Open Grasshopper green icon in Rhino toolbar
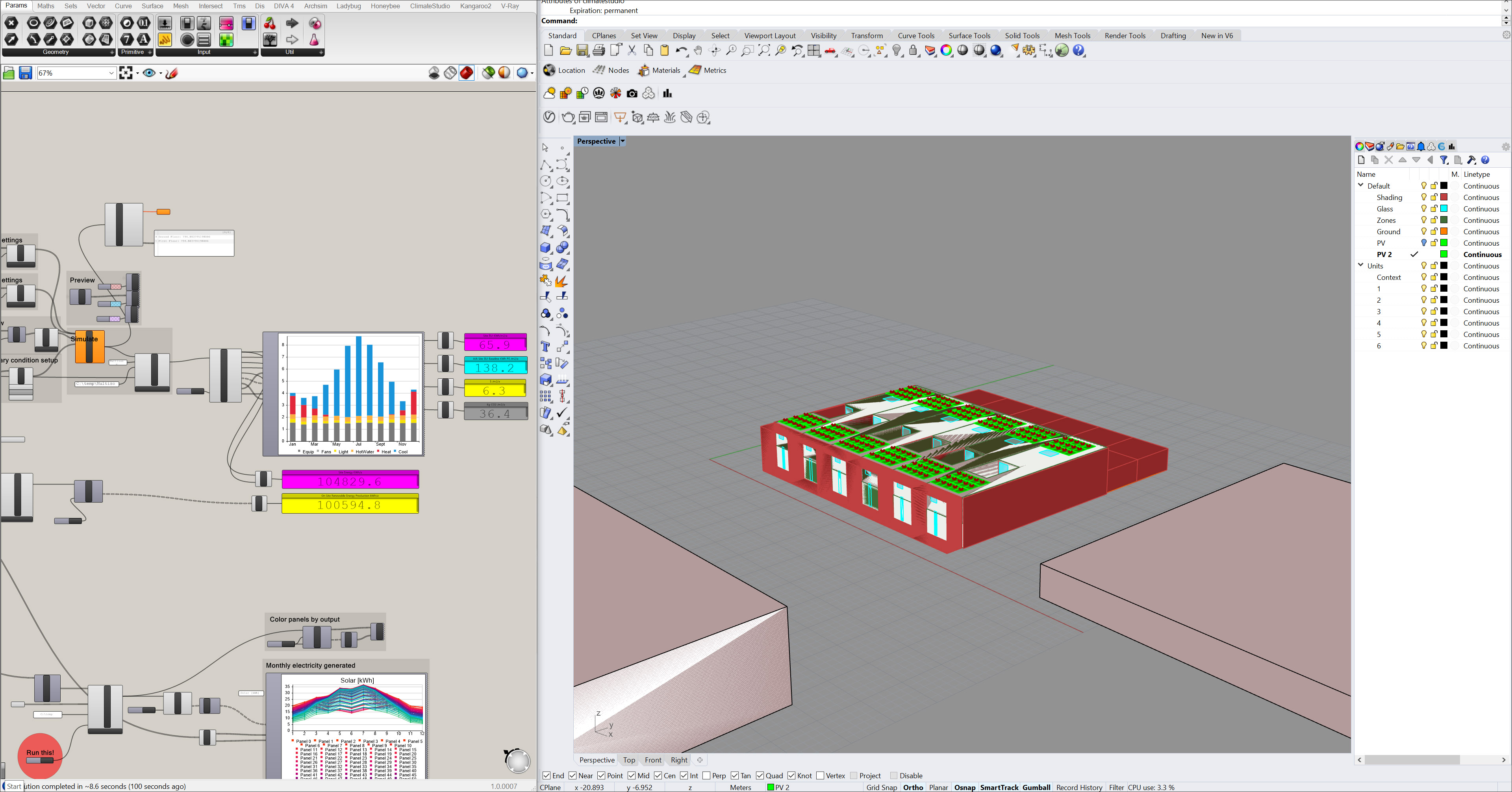This screenshot has width=1512, height=792. point(1062,50)
